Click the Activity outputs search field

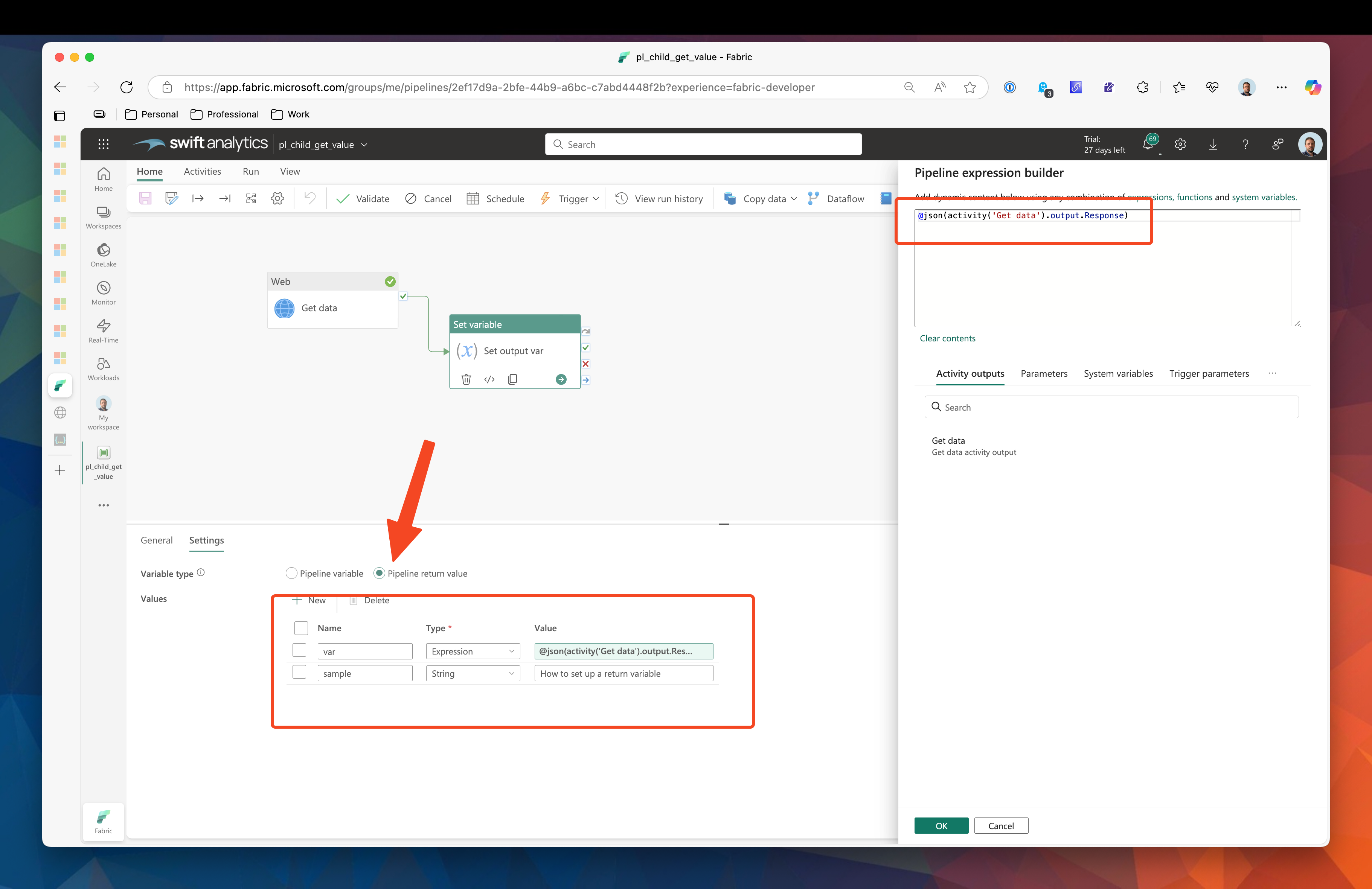[1111, 407]
